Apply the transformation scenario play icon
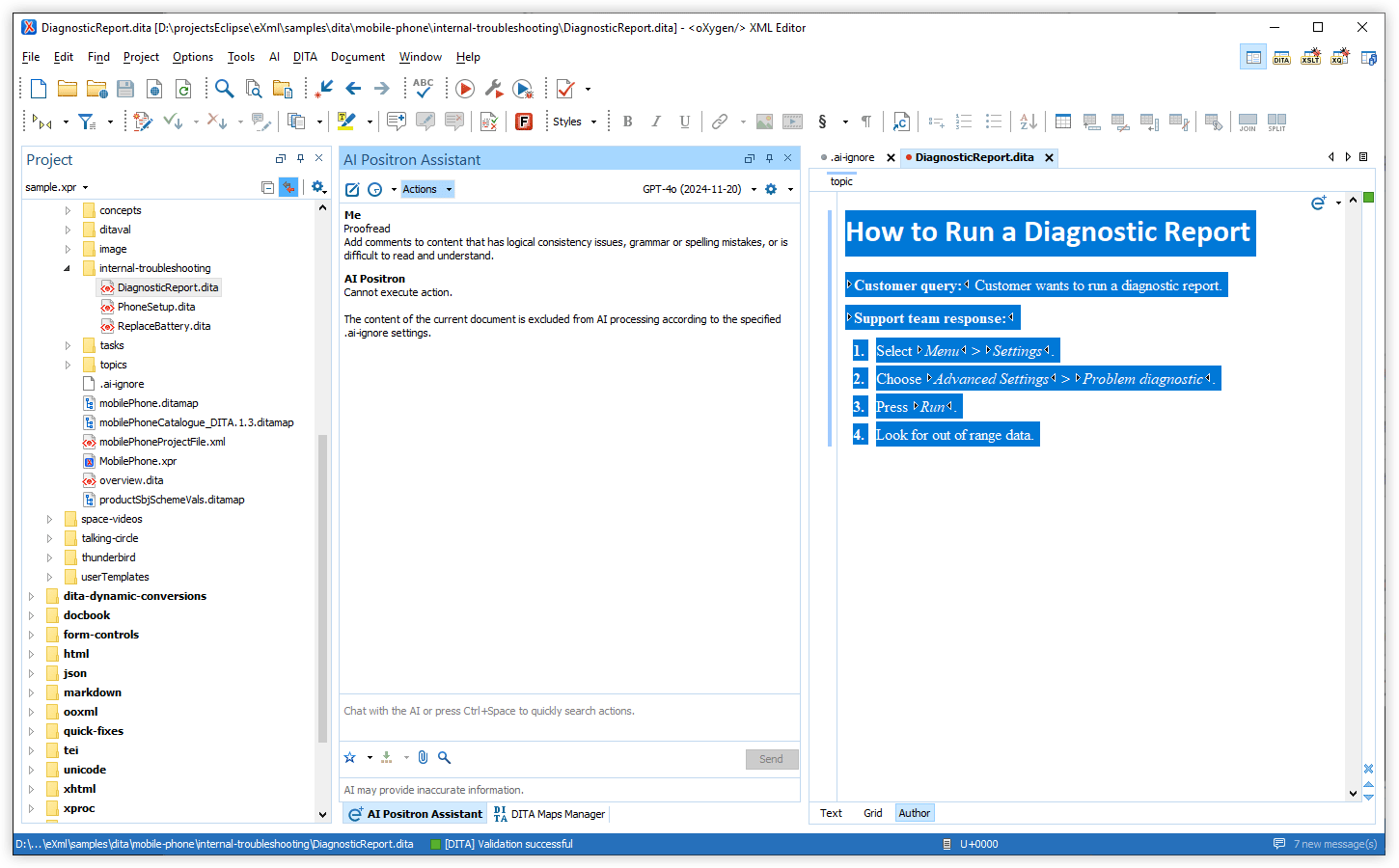This screenshot has width=1399, height=868. [x=465, y=89]
